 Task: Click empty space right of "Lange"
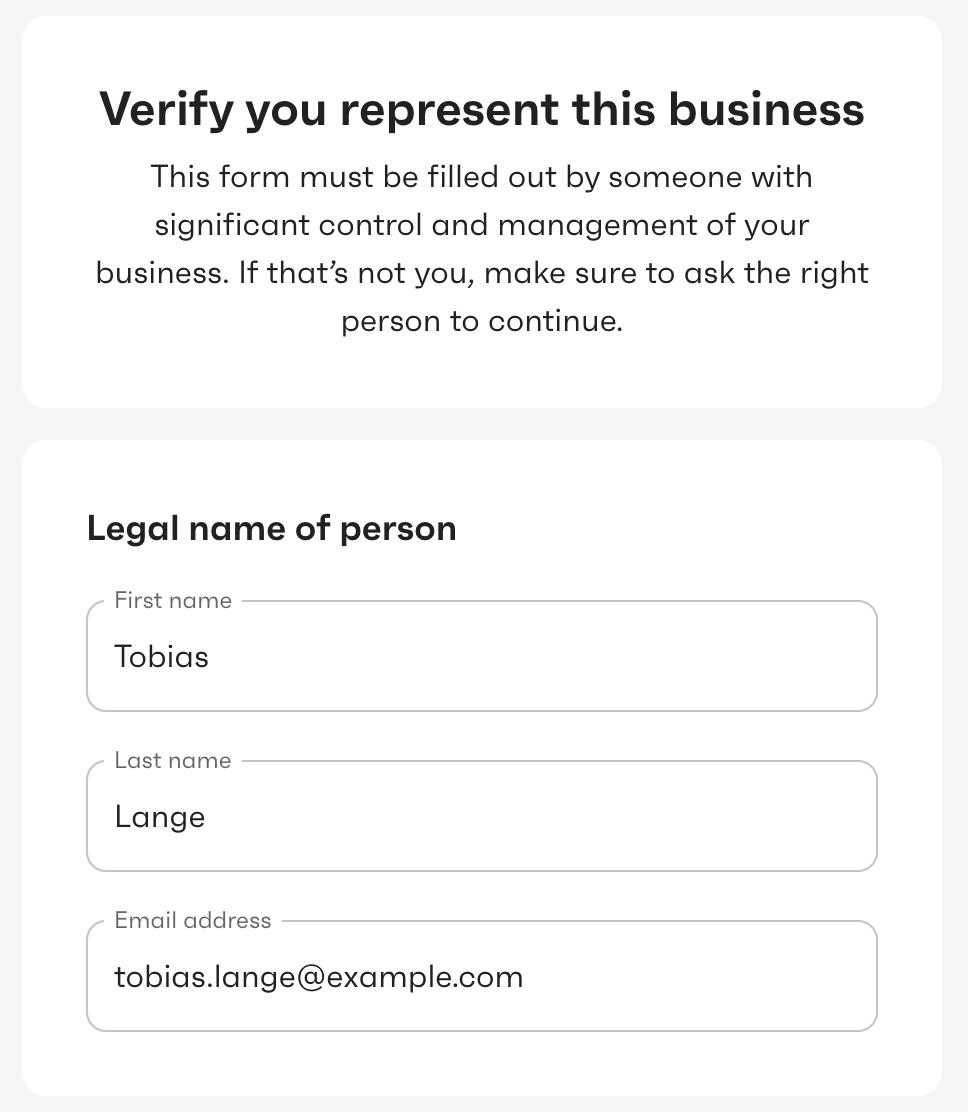(539, 816)
